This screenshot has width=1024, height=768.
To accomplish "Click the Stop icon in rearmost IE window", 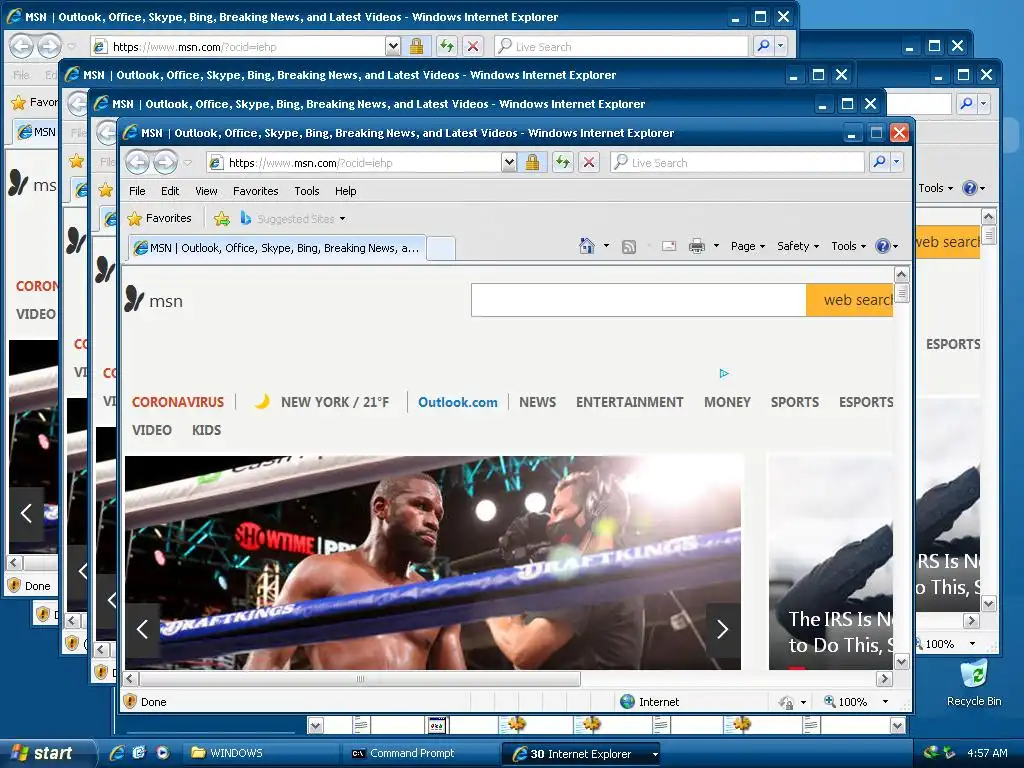I will coord(473,46).
